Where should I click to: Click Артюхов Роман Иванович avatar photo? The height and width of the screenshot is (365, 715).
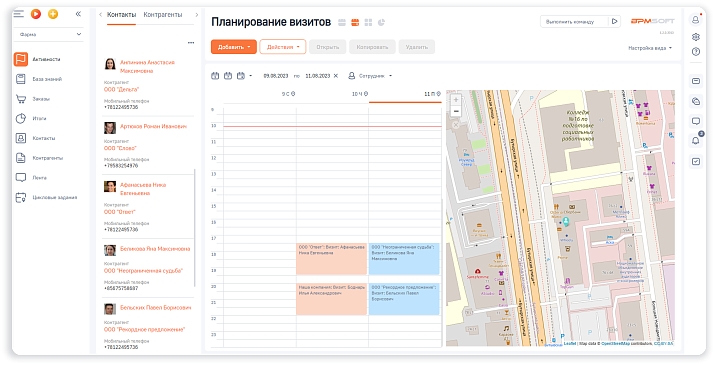click(110, 128)
